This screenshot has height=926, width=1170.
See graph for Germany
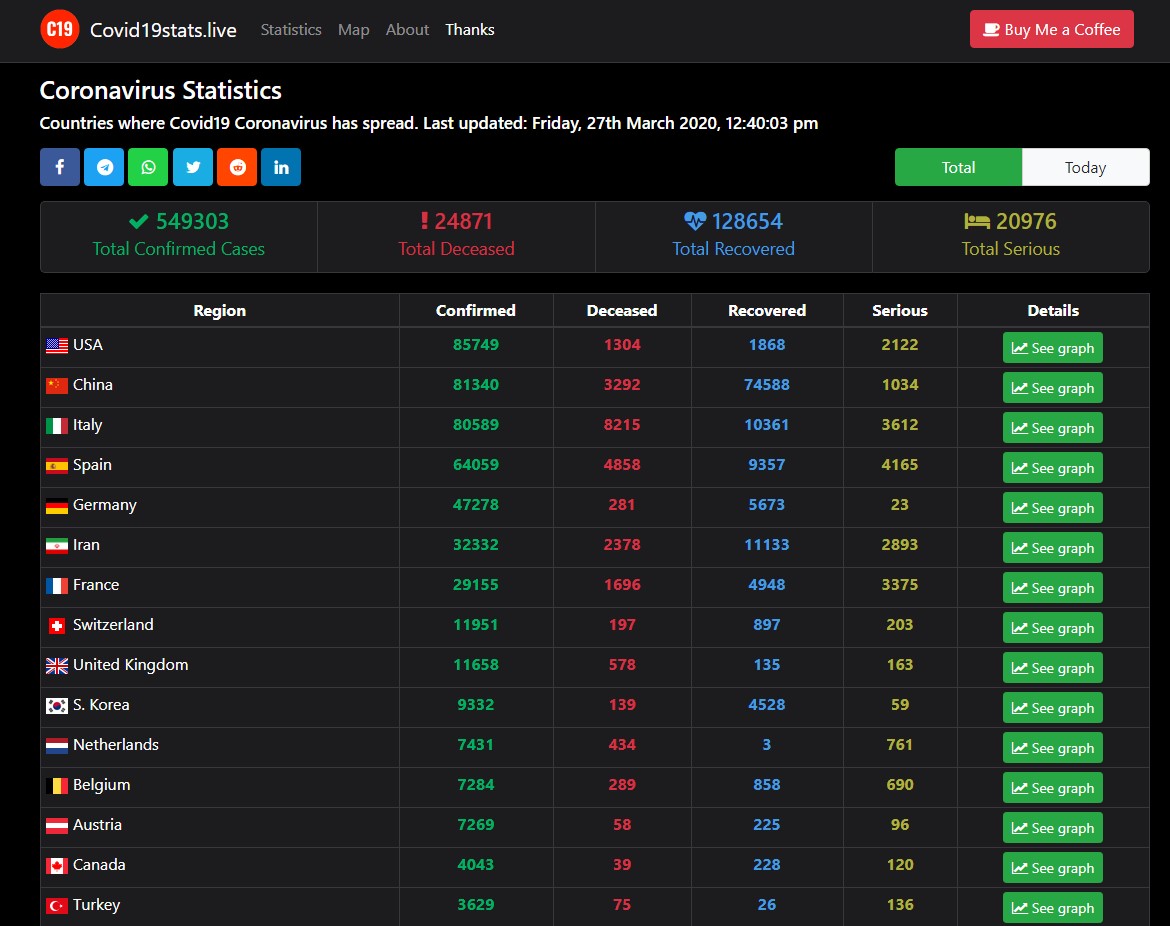[1052, 507]
